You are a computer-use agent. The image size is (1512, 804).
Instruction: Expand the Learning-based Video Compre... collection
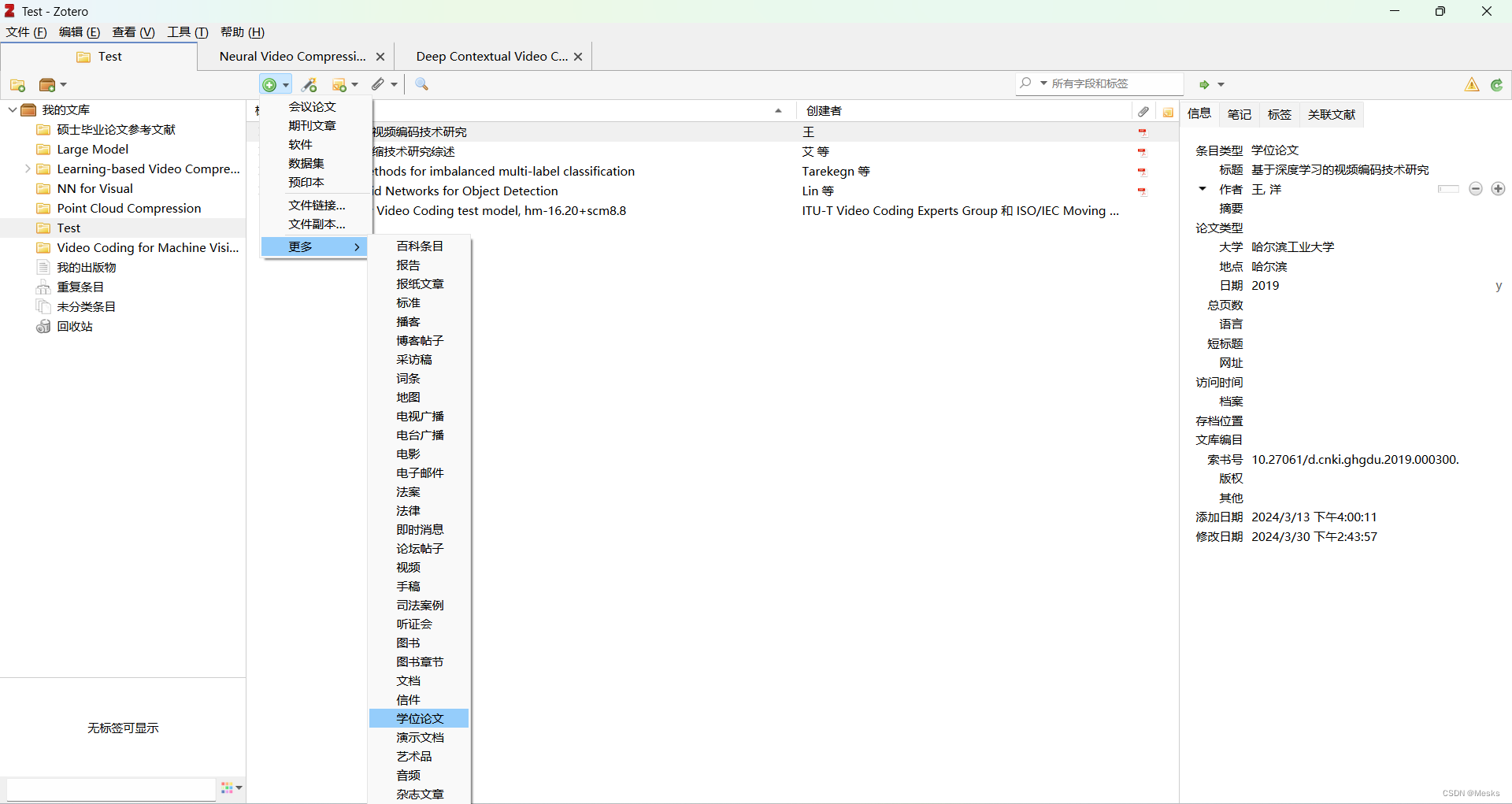[x=28, y=169]
